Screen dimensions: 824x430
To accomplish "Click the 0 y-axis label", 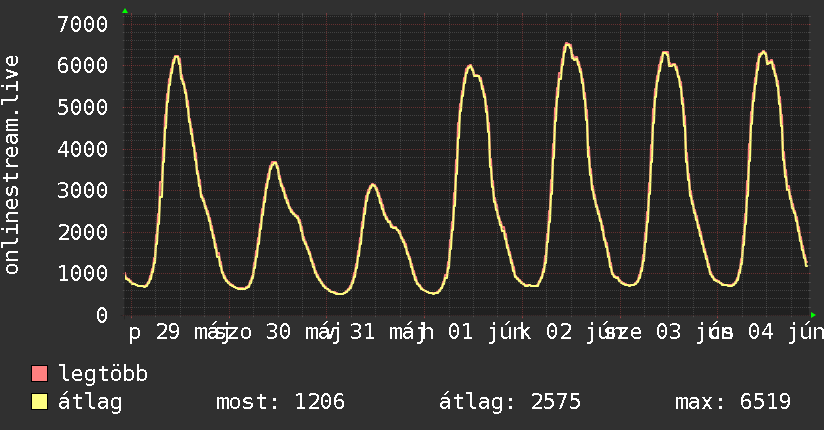I will (102, 315).
